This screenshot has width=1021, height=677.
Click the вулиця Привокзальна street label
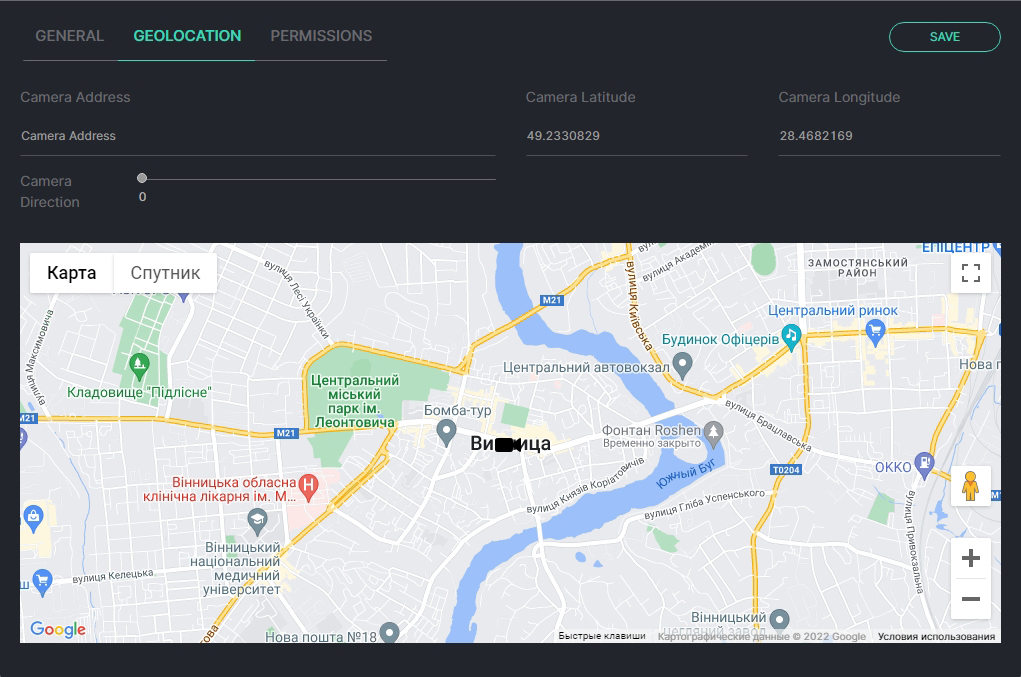(x=914, y=542)
